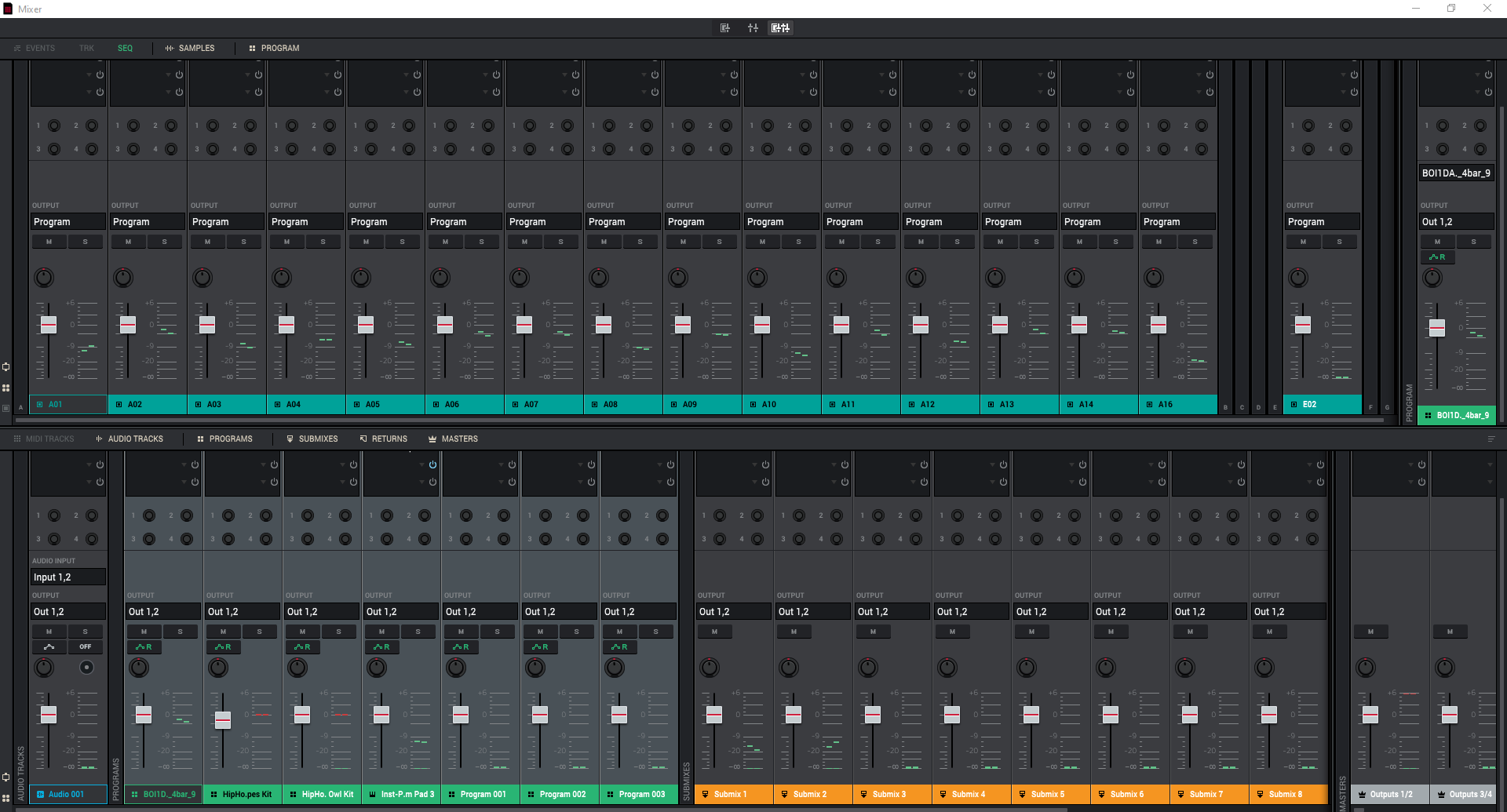Click the four-dot sends icon beside the lower mixer

click(6, 798)
